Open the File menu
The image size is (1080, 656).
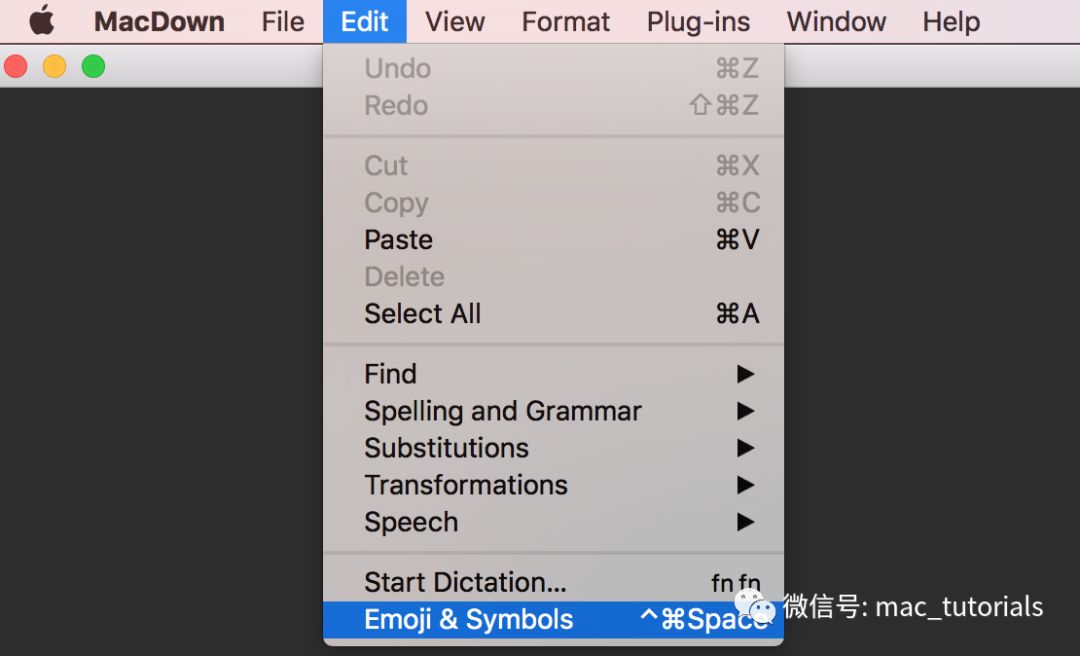283,22
